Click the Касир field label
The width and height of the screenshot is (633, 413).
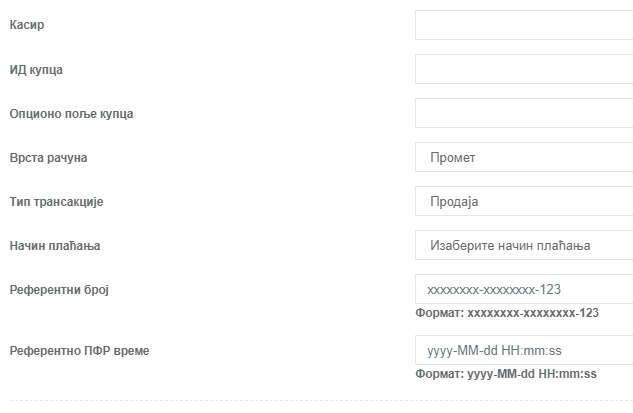point(27,25)
